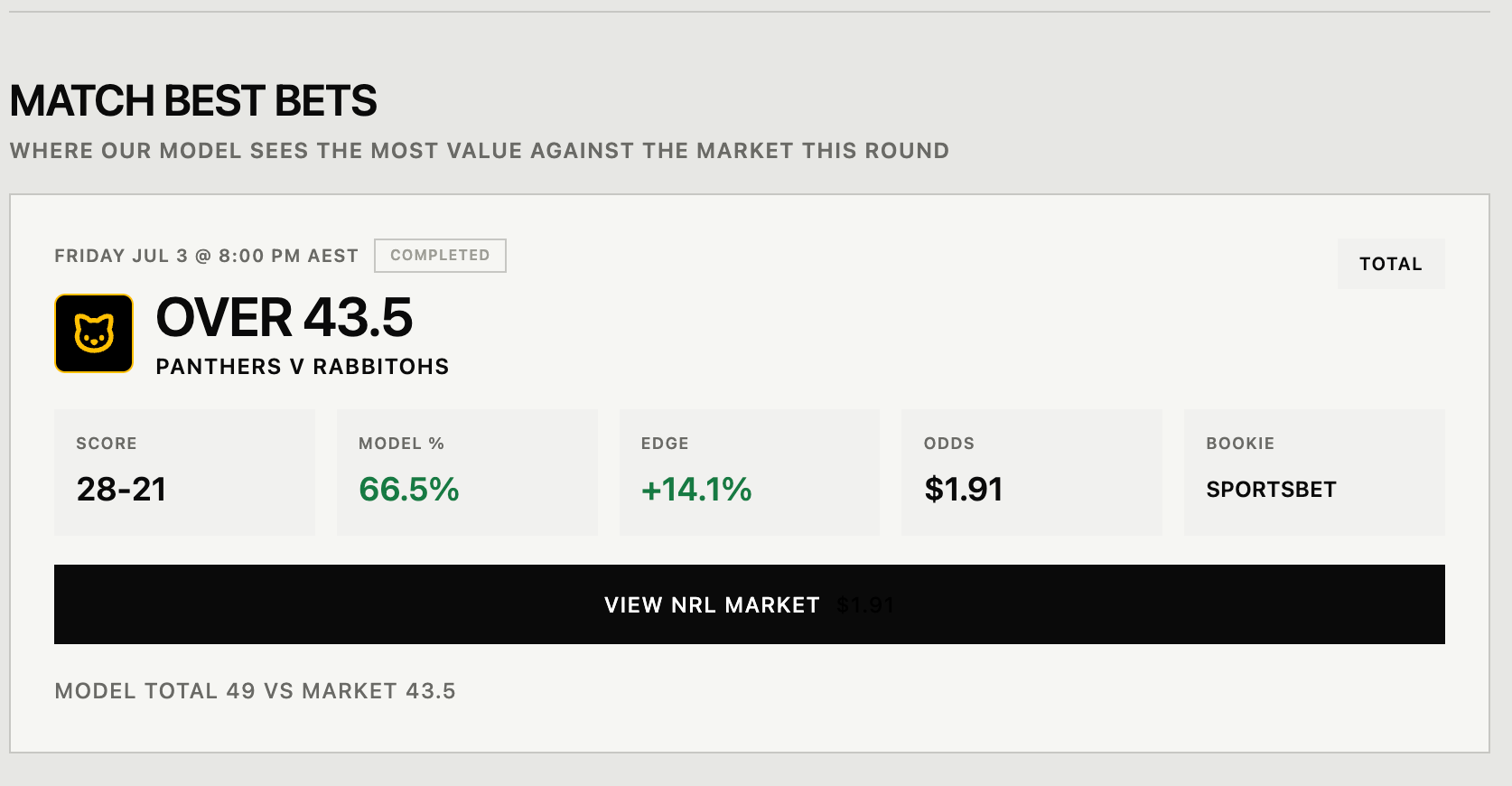Click the Friday Jul 3 match time text

(207, 256)
